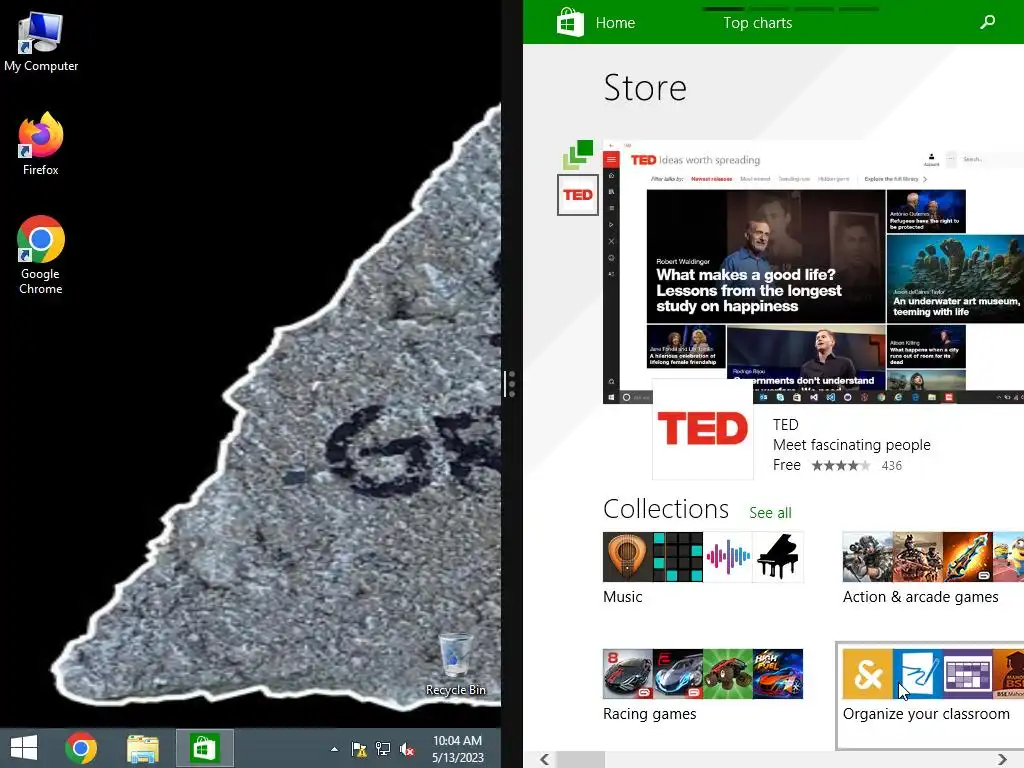Click the Store scrollbar left arrow
The width and height of the screenshot is (1024, 768).
[544, 760]
